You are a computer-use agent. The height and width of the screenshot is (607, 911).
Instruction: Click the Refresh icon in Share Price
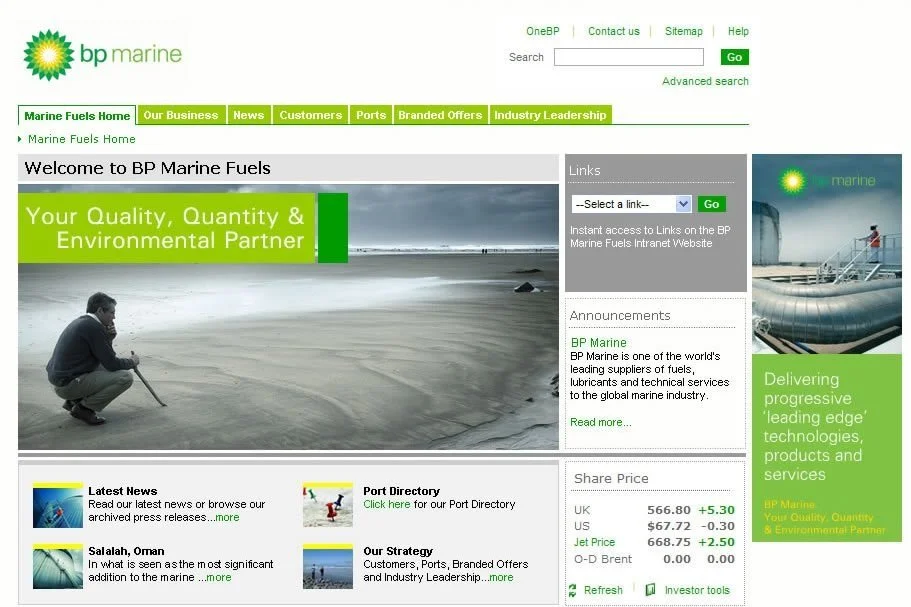(572, 590)
